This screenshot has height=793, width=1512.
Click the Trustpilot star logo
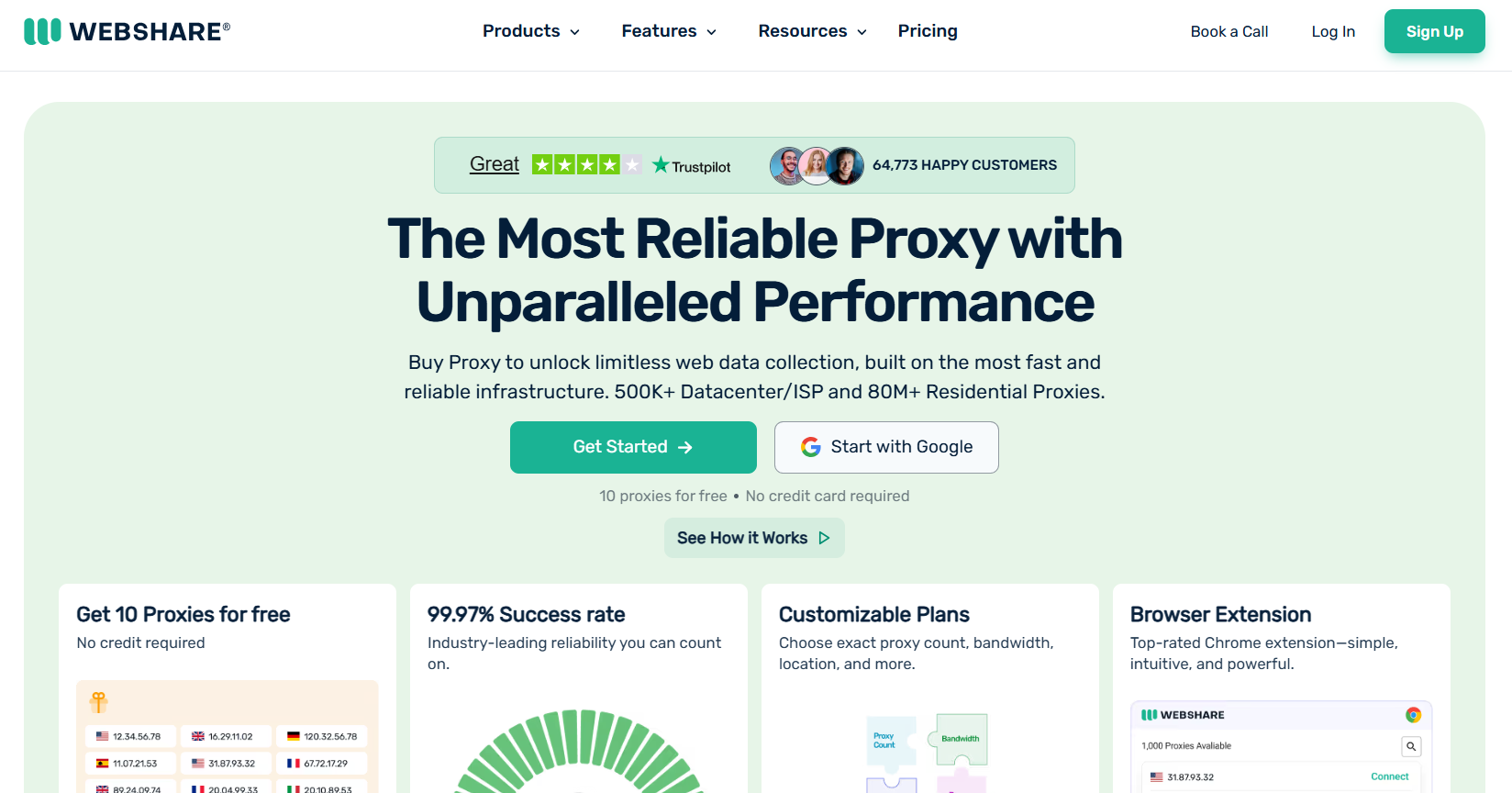click(661, 165)
